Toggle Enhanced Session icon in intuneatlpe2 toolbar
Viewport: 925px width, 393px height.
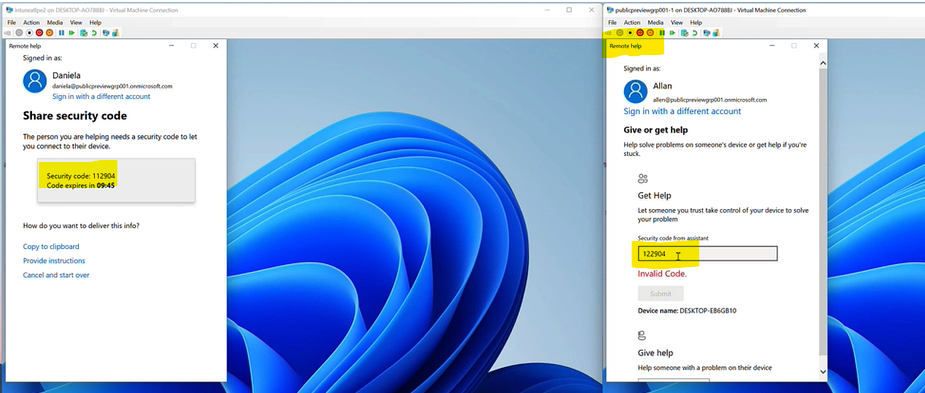coord(106,33)
